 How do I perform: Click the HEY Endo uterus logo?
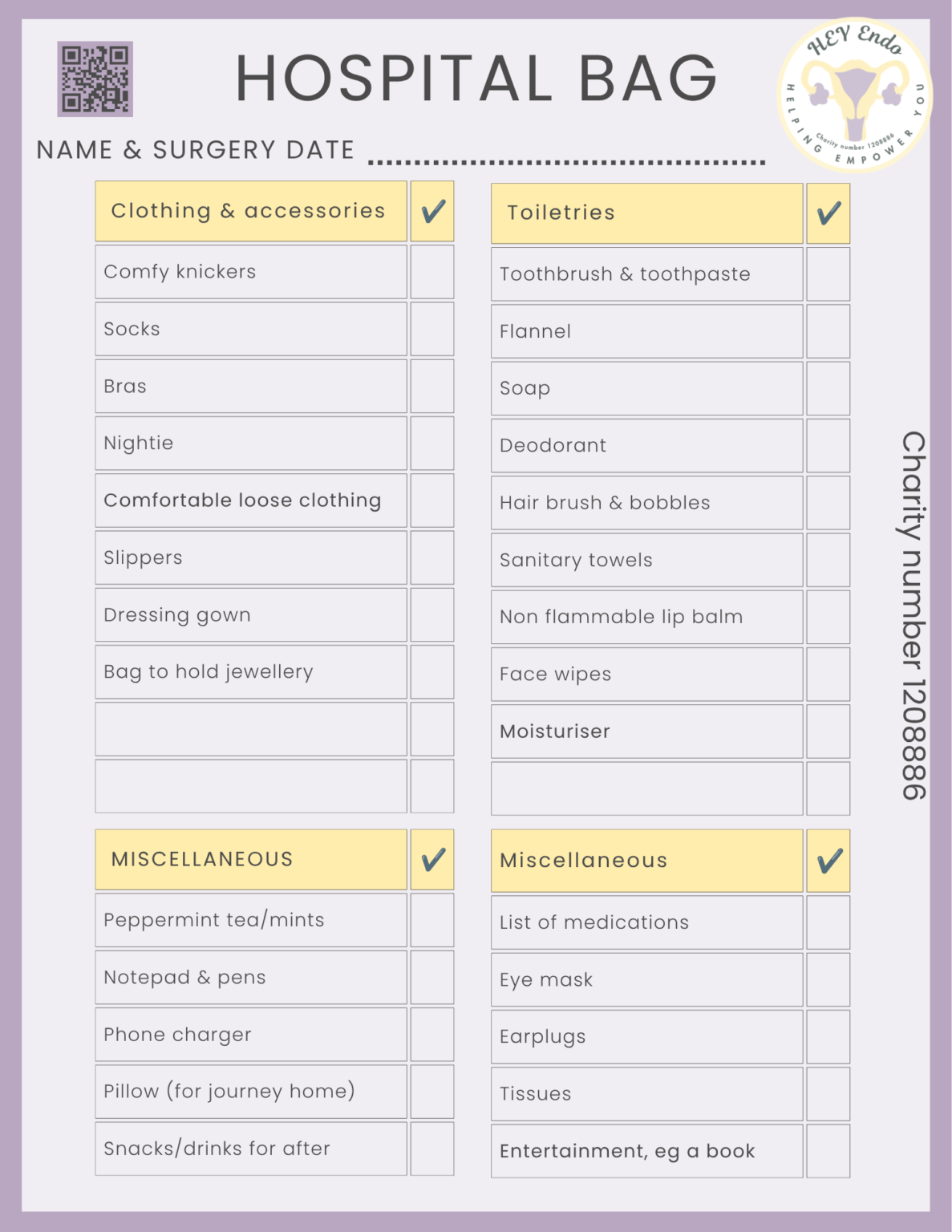coord(855,95)
